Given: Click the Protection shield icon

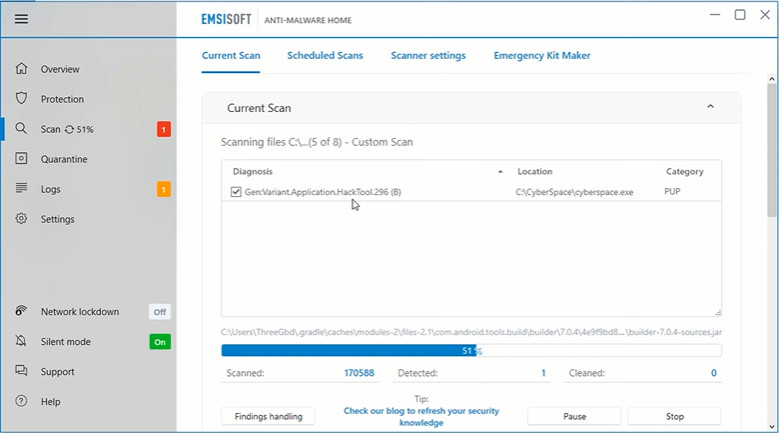Looking at the screenshot, I should click(21, 98).
